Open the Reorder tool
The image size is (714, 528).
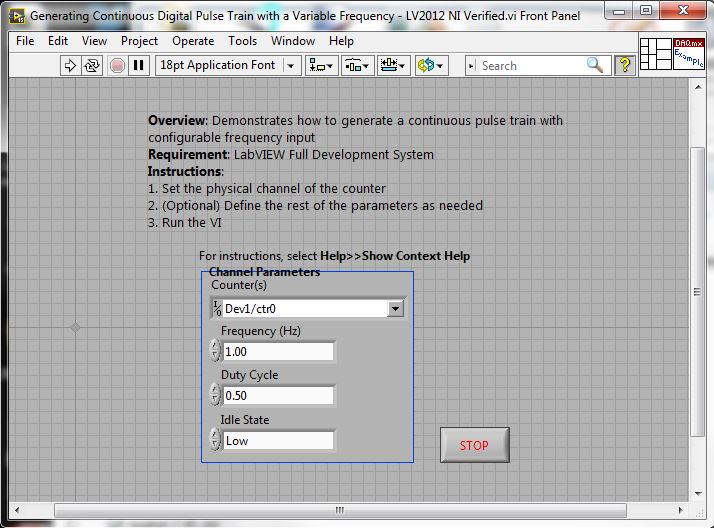(x=431, y=66)
